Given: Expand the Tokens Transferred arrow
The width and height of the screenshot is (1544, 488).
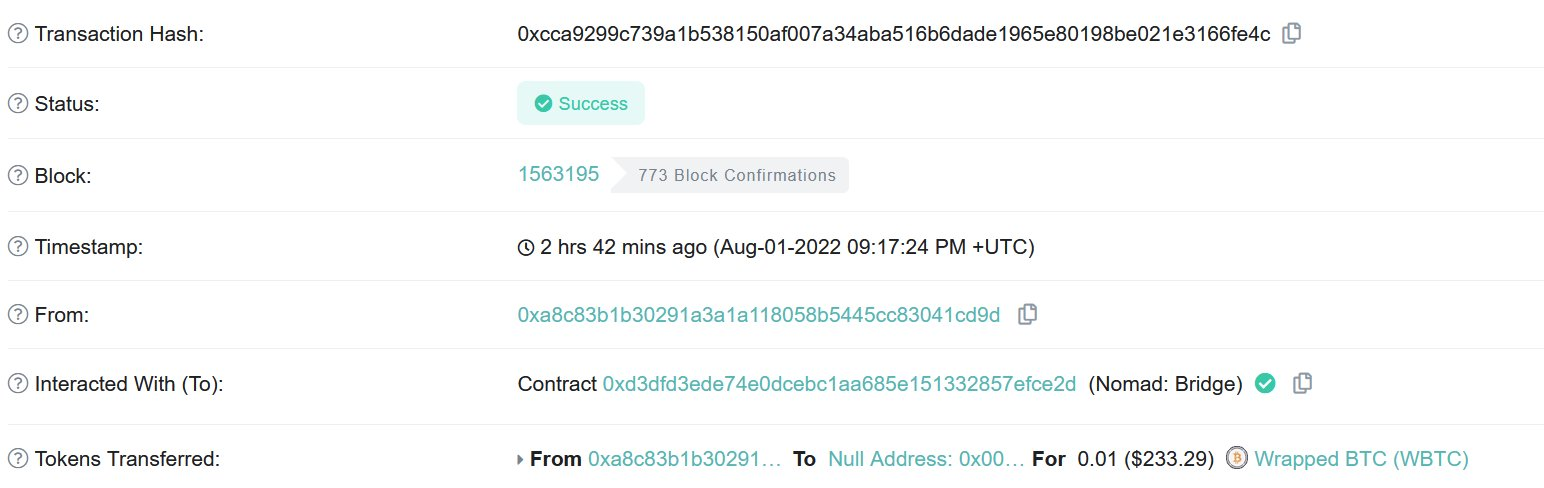Looking at the screenshot, I should pyautogui.click(x=520, y=460).
